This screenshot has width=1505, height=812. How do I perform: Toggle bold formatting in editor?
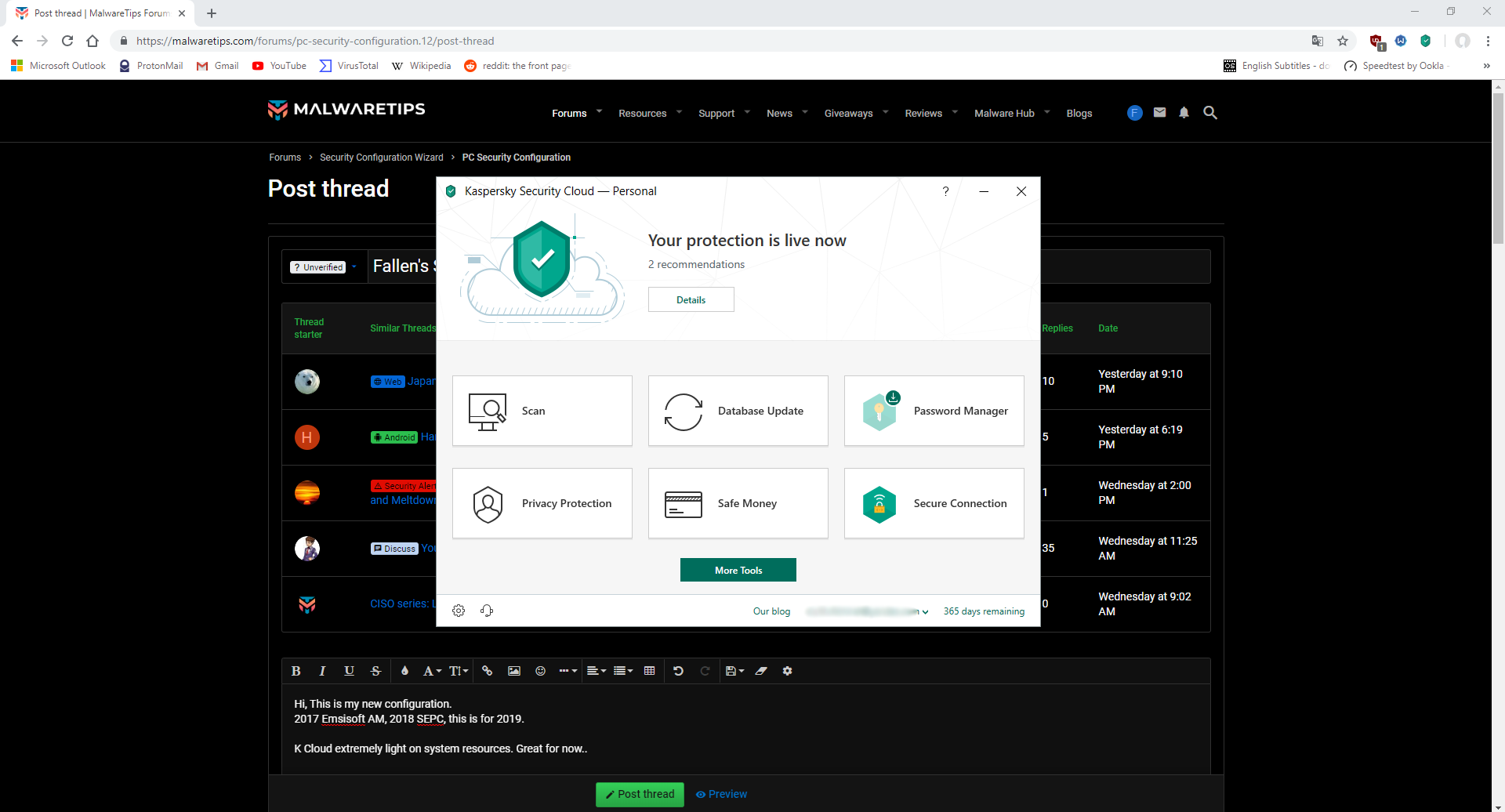click(296, 671)
